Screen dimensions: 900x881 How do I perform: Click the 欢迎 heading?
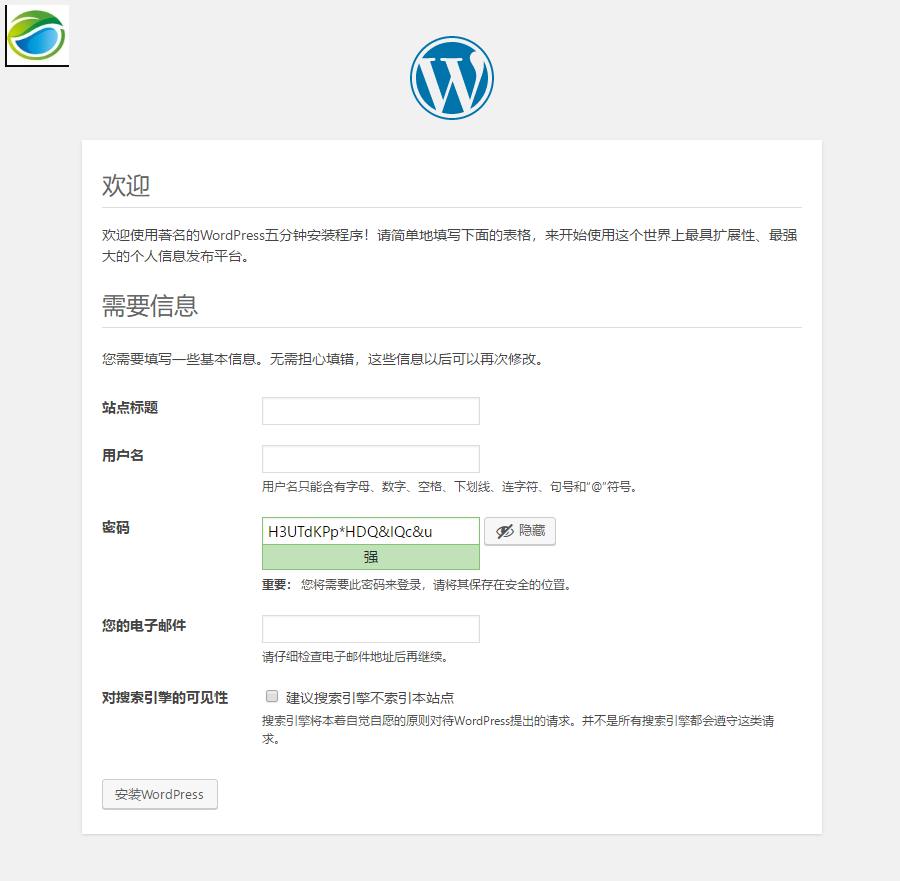(126, 186)
